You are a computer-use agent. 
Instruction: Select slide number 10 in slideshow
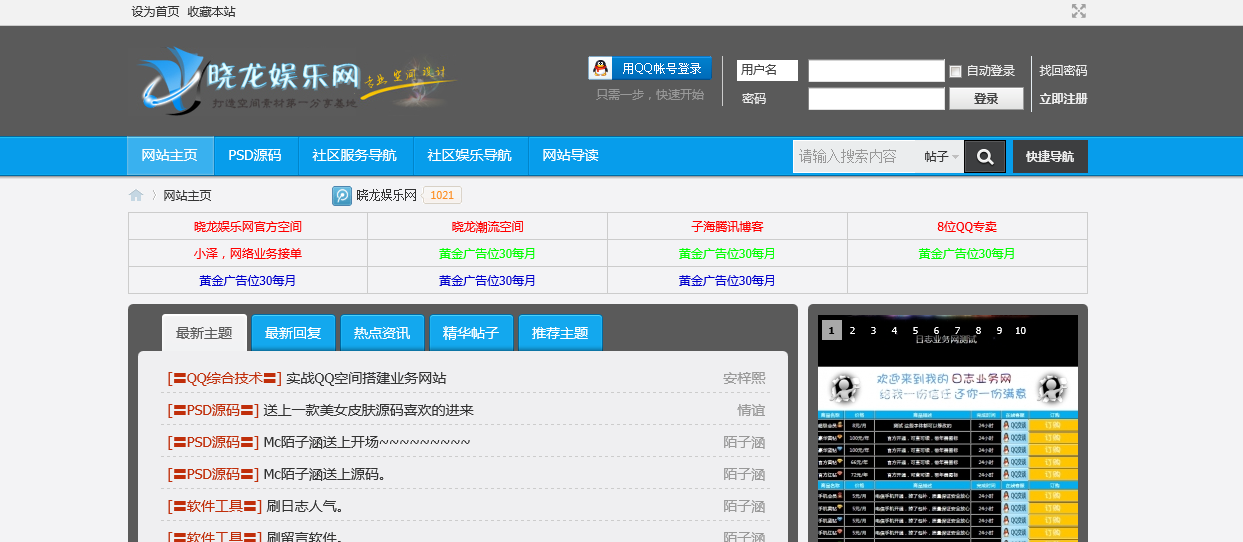click(x=1020, y=330)
